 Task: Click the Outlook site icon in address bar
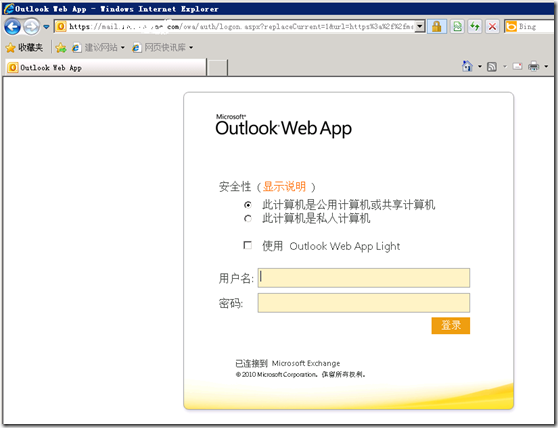click(61, 26)
